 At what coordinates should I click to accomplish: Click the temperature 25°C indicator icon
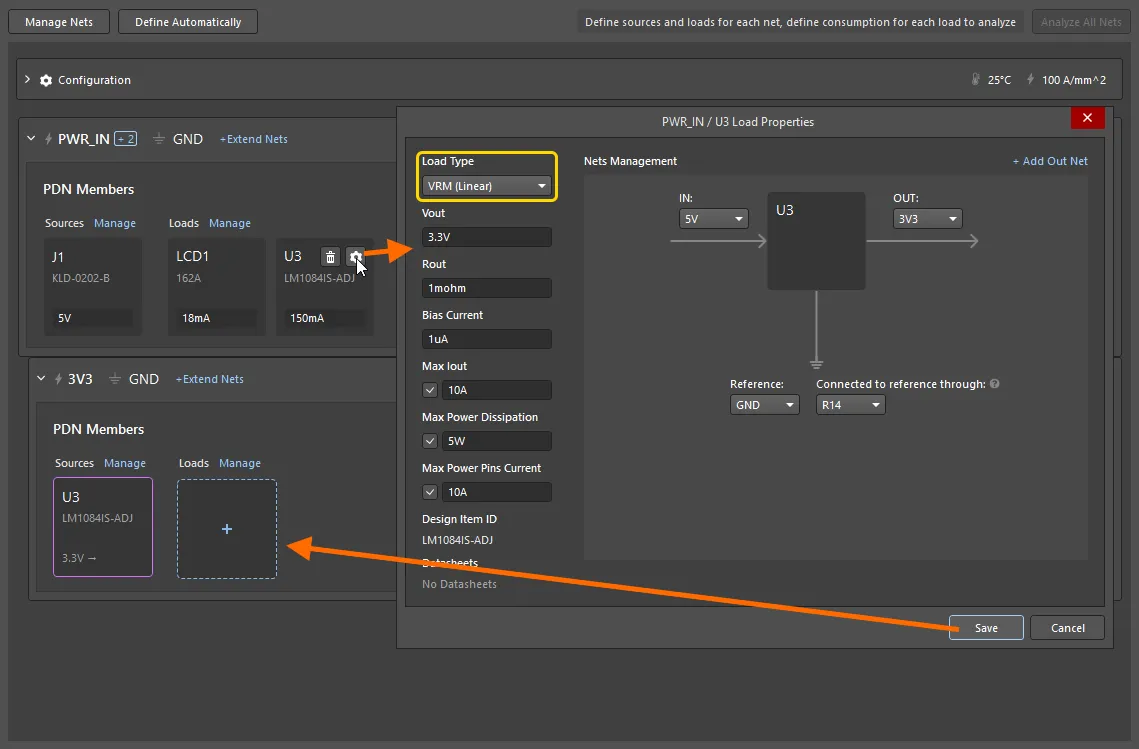click(x=975, y=80)
